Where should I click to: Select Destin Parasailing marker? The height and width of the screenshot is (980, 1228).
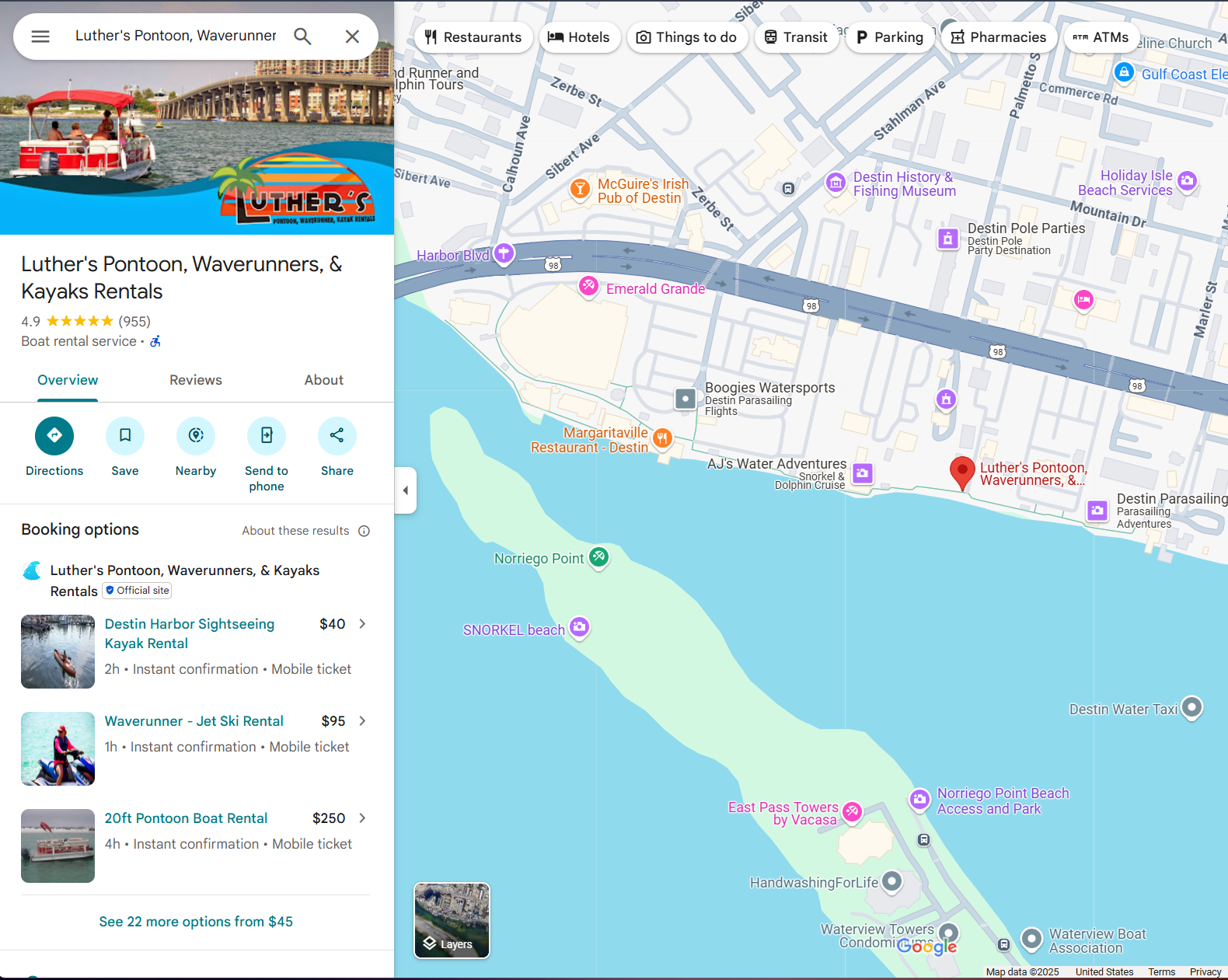click(x=1097, y=511)
